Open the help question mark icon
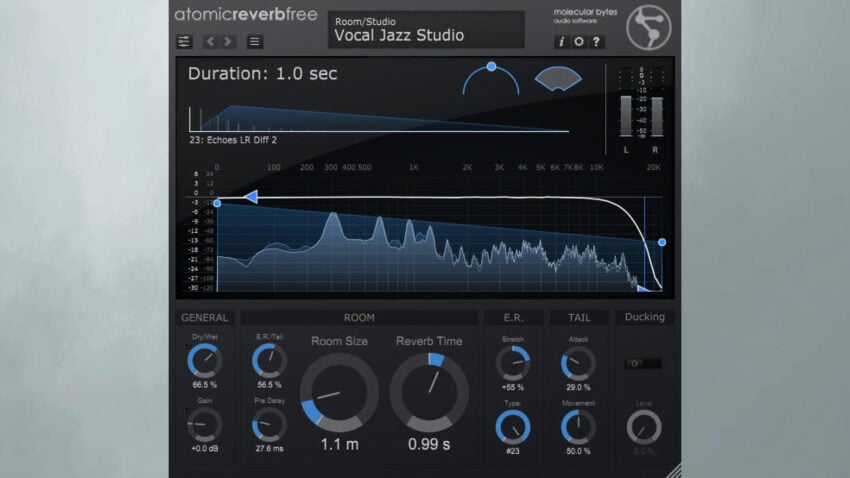Screen dimensions: 850x478 click(x=596, y=42)
